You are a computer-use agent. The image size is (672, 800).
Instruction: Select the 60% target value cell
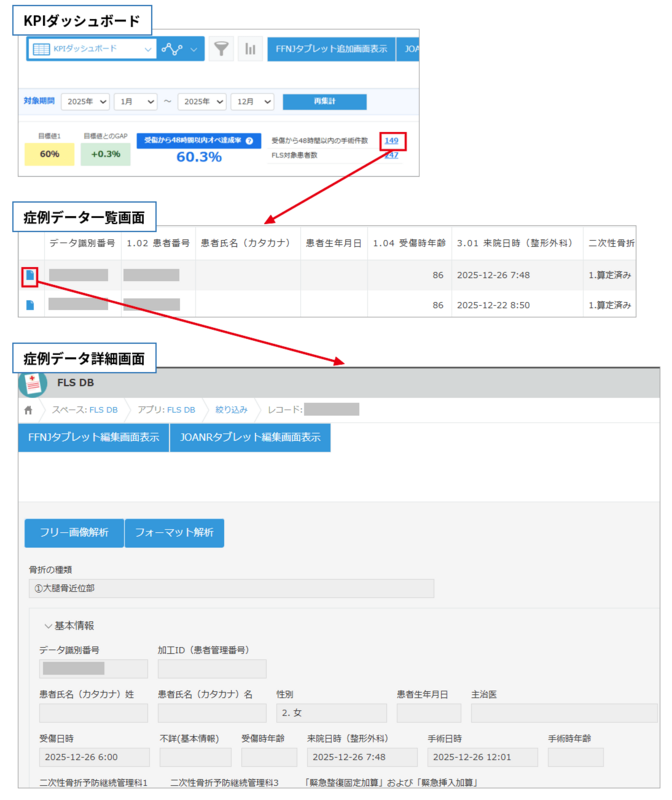click(49, 154)
